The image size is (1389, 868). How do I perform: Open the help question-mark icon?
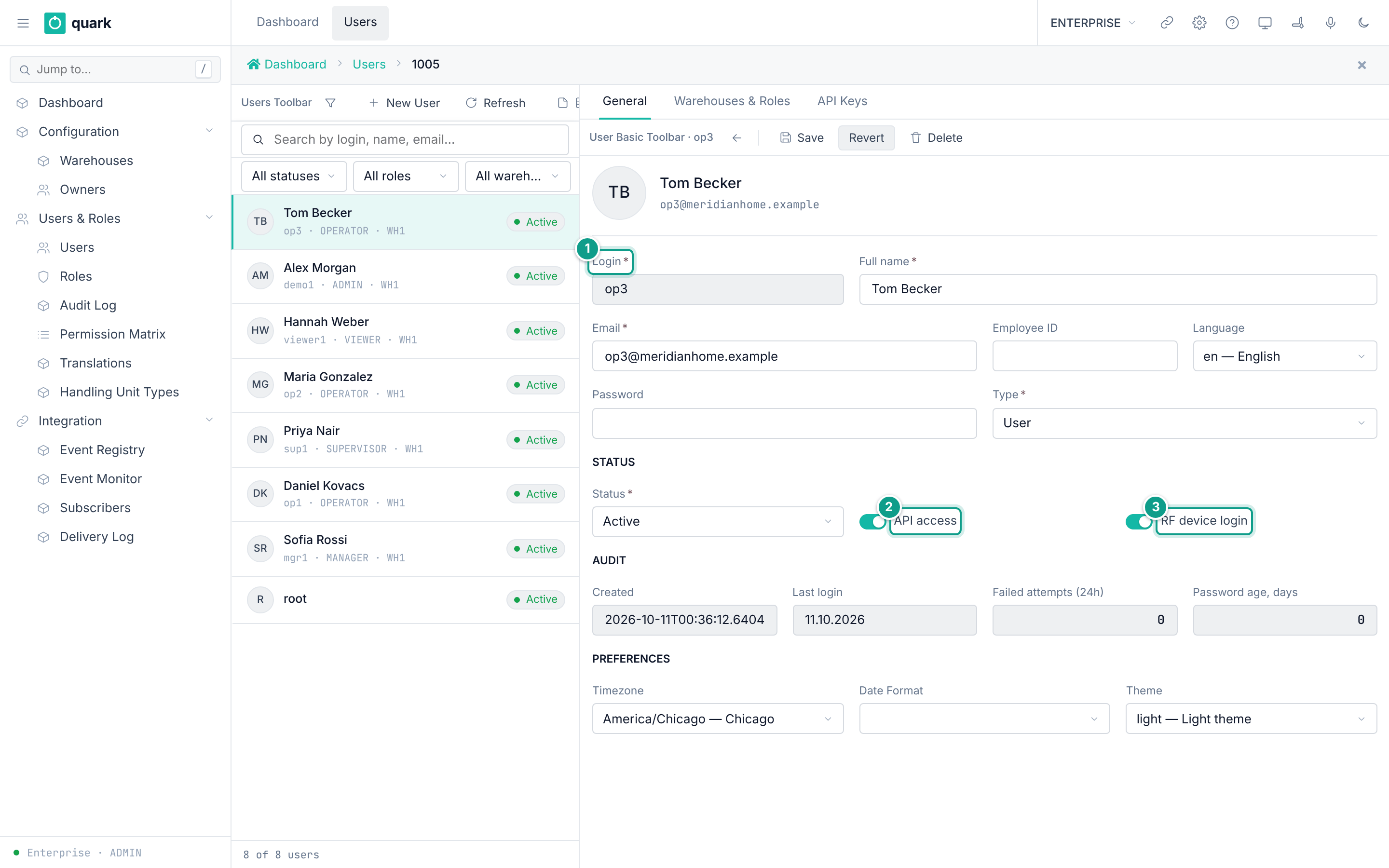click(1232, 23)
